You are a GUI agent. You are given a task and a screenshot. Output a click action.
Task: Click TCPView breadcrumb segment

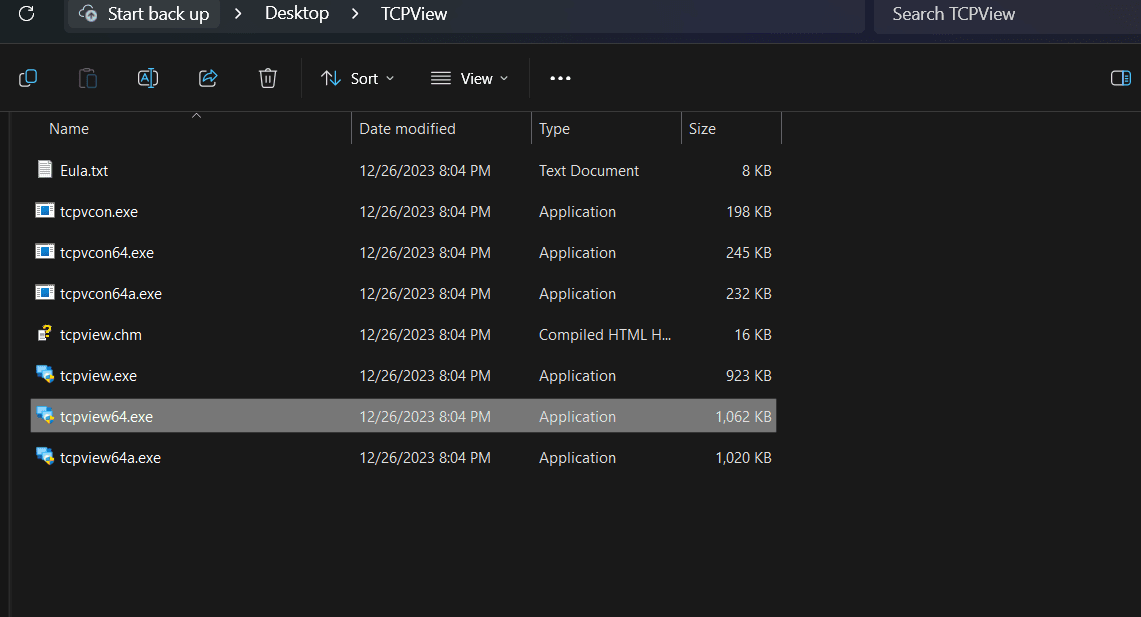(x=414, y=14)
